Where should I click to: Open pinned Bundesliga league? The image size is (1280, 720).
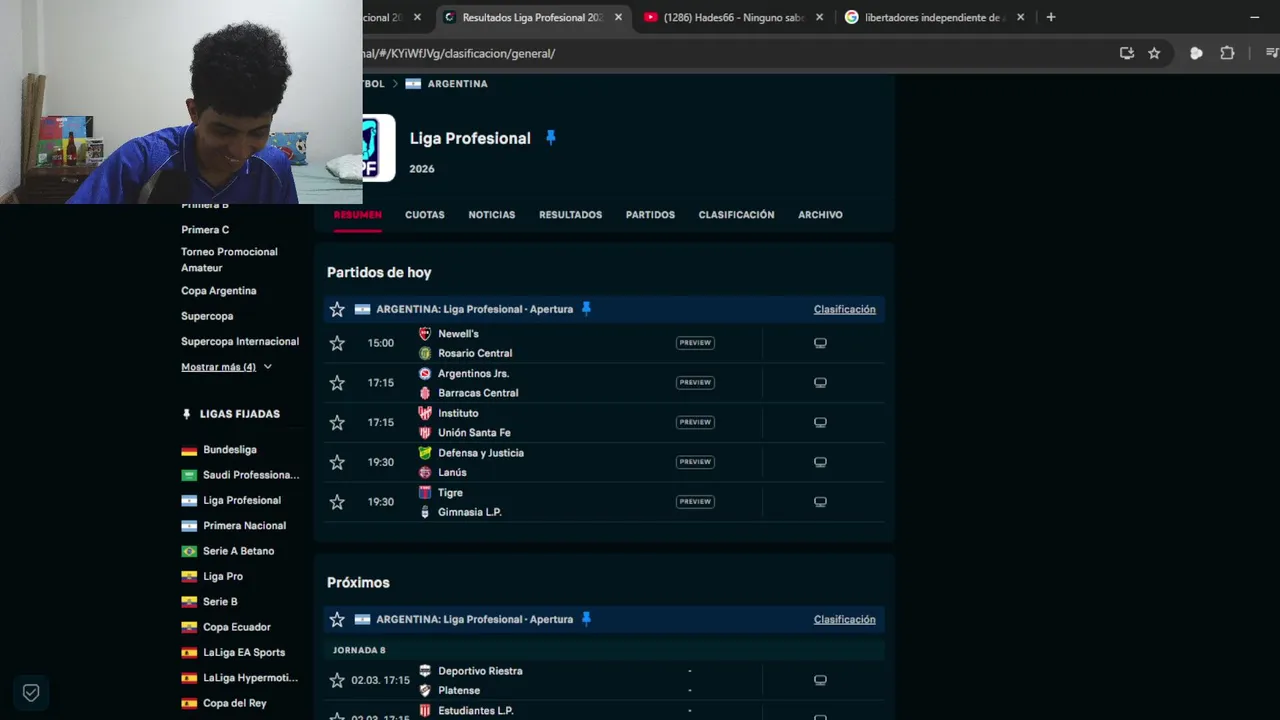pyautogui.click(x=229, y=450)
